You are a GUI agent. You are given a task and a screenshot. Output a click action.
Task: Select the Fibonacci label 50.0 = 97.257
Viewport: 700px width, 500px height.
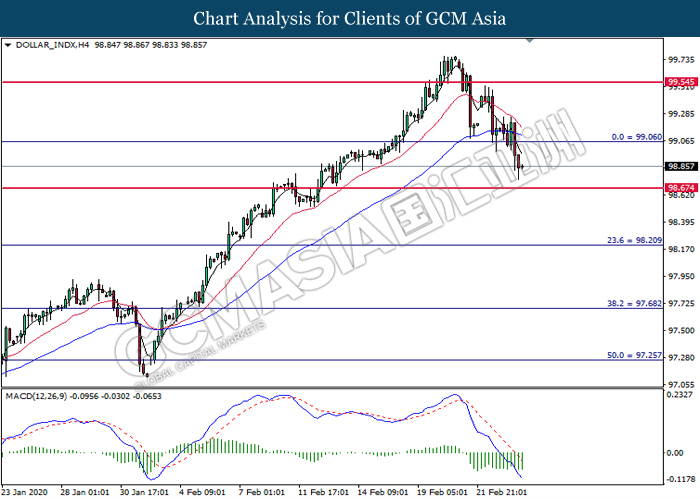634,355
